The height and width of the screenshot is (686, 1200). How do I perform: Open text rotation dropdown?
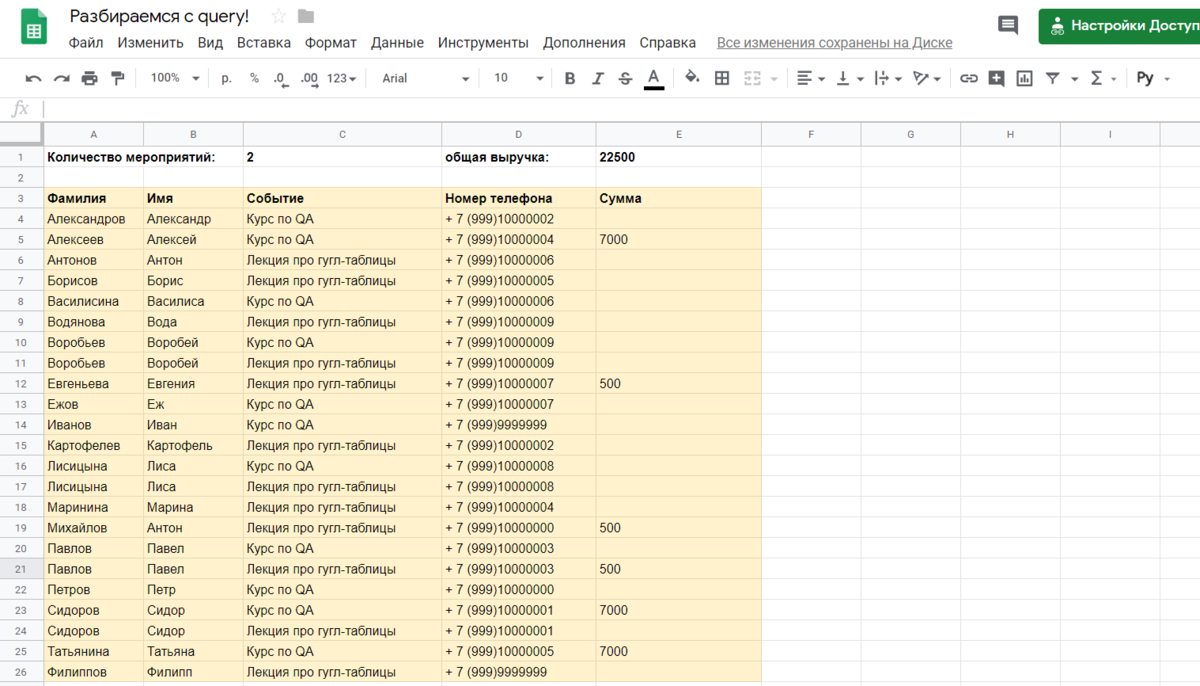(927, 78)
